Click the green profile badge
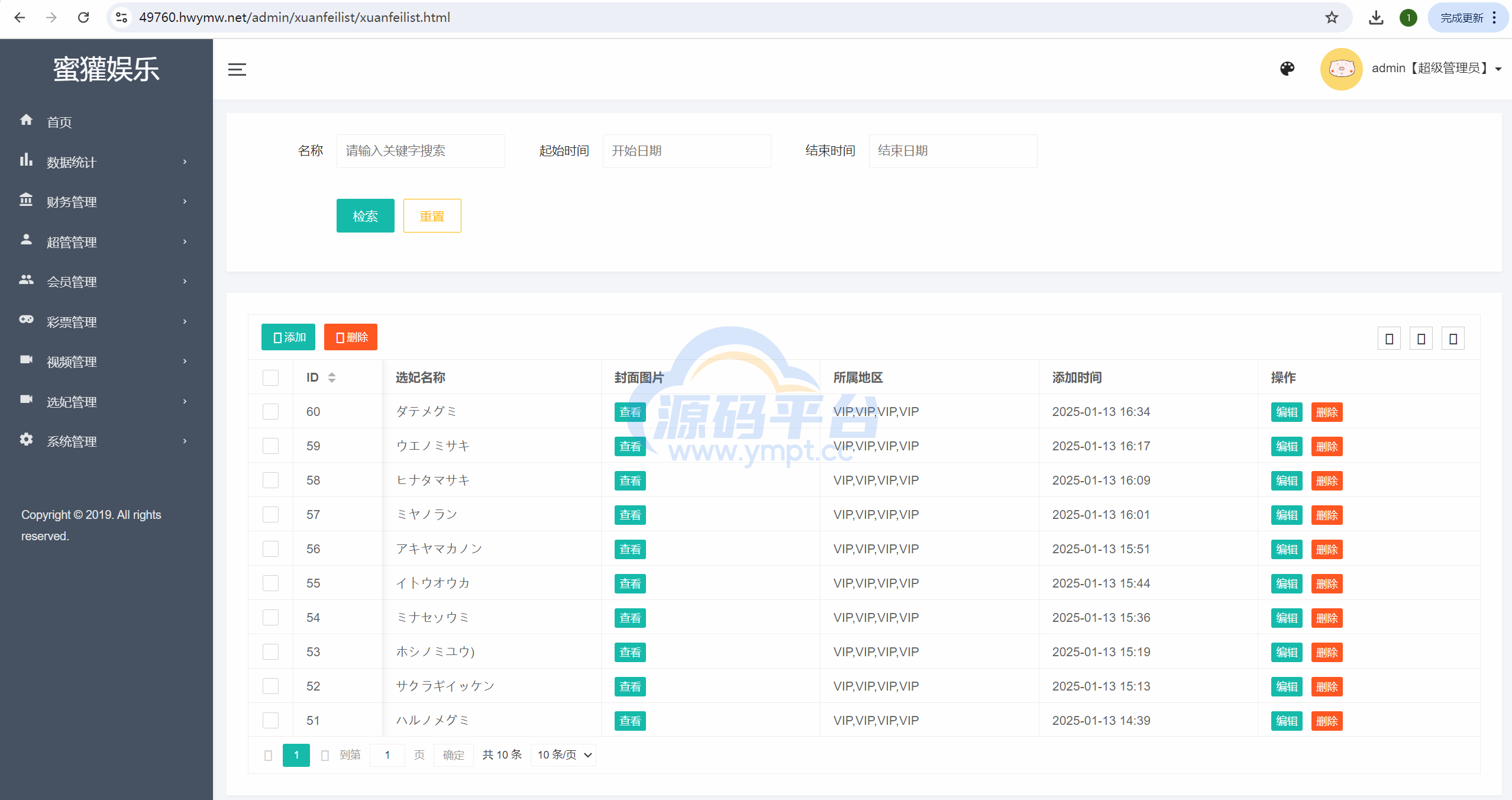Image resolution: width=1512 pixels, height=800 pixels. click(1408, 18)
